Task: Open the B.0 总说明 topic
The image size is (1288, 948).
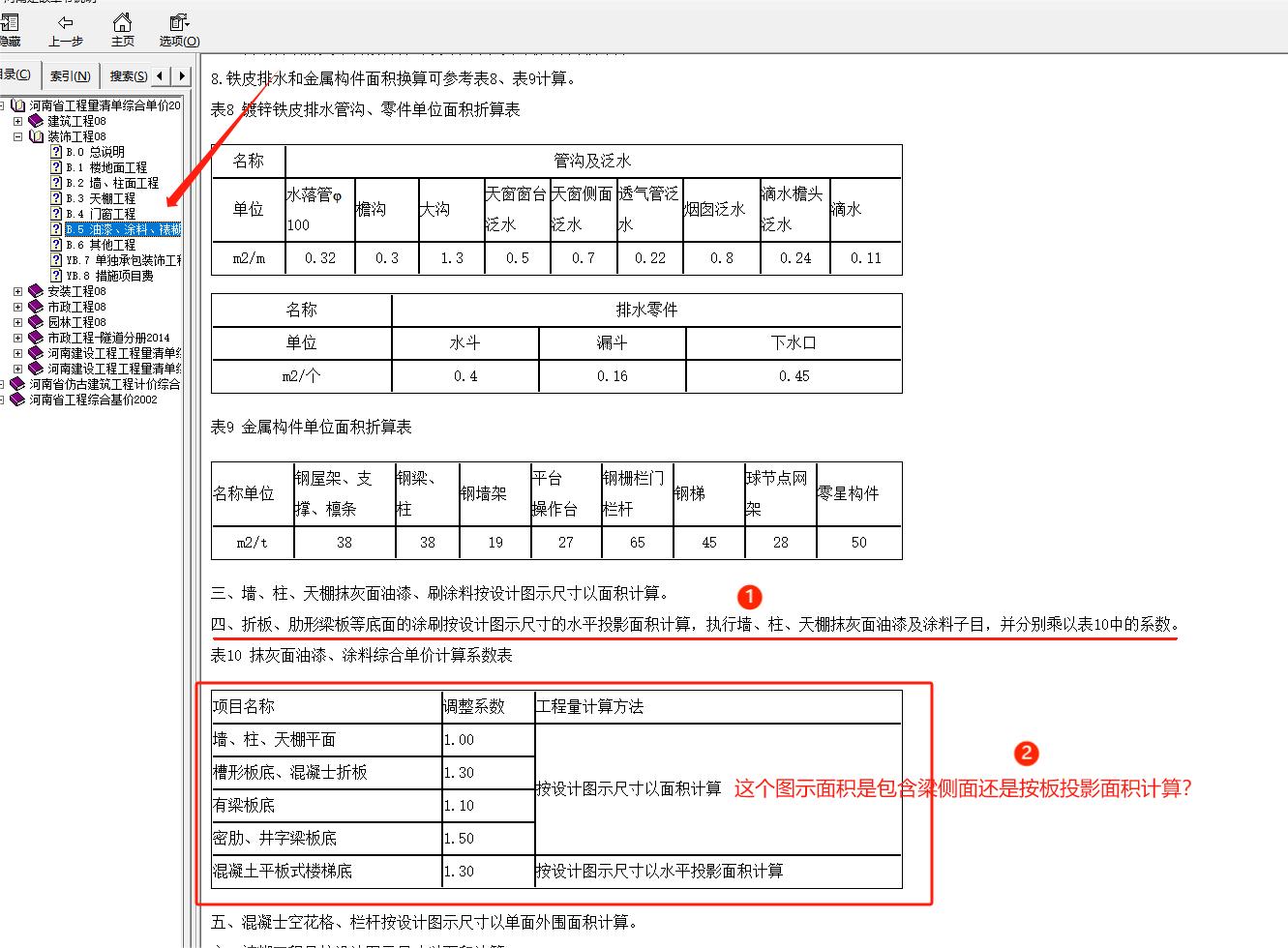Action: (95, 152)
